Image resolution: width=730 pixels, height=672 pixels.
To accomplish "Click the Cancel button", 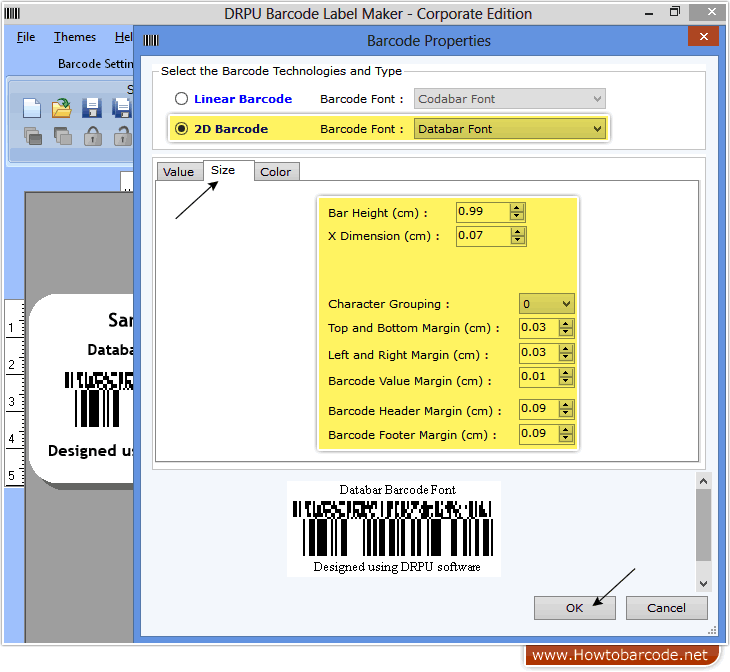I will tap(666, 608).
